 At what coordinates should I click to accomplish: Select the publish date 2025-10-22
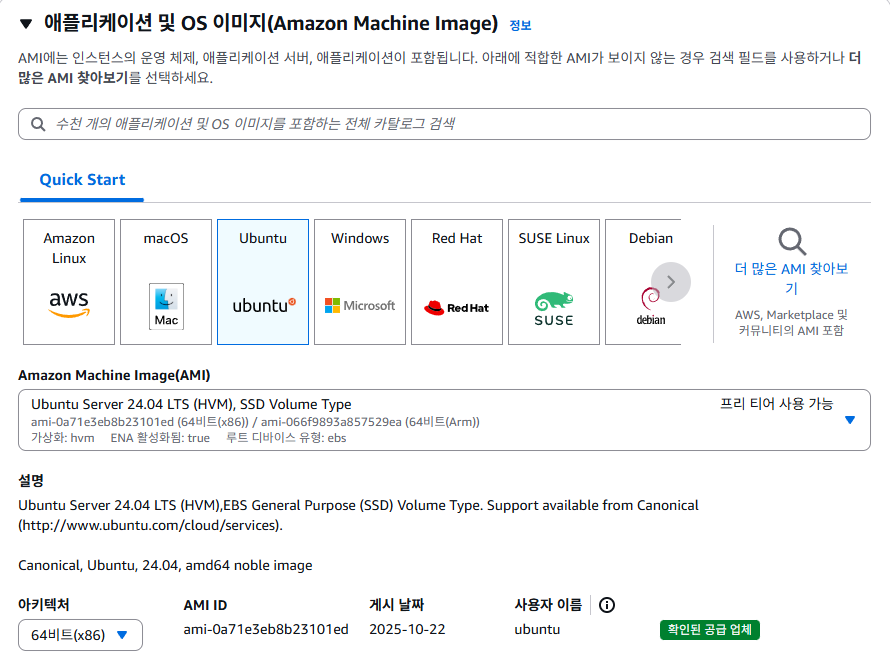click(407, 630)
